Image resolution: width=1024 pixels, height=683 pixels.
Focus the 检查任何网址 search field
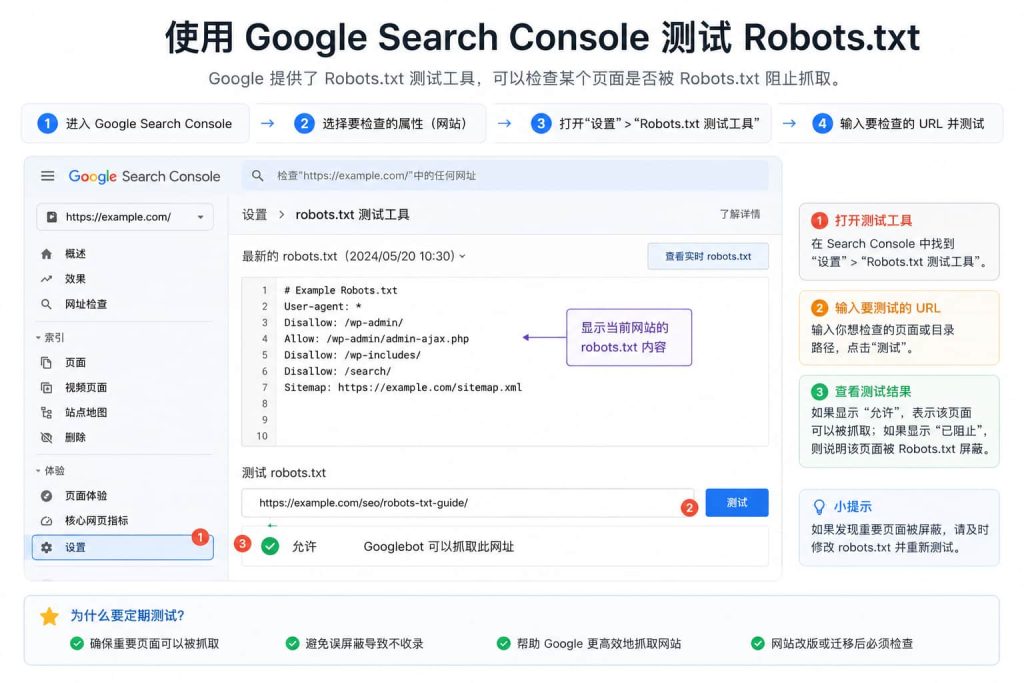(x=505, y=176)
